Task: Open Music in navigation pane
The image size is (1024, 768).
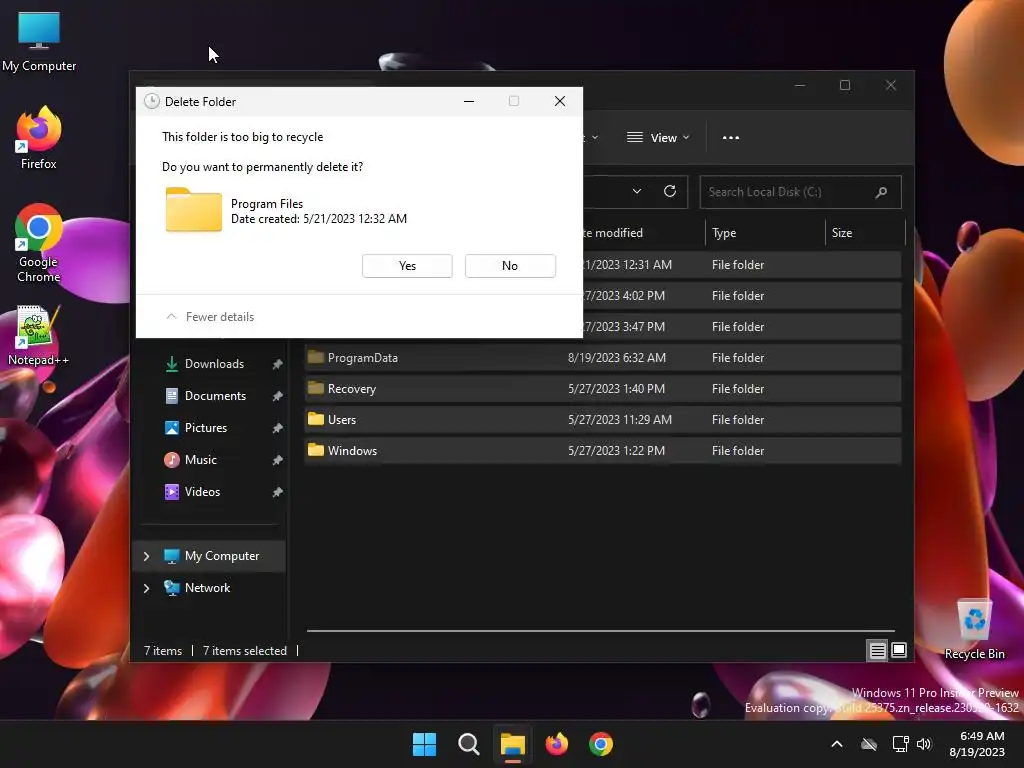Action: point(200,460)
